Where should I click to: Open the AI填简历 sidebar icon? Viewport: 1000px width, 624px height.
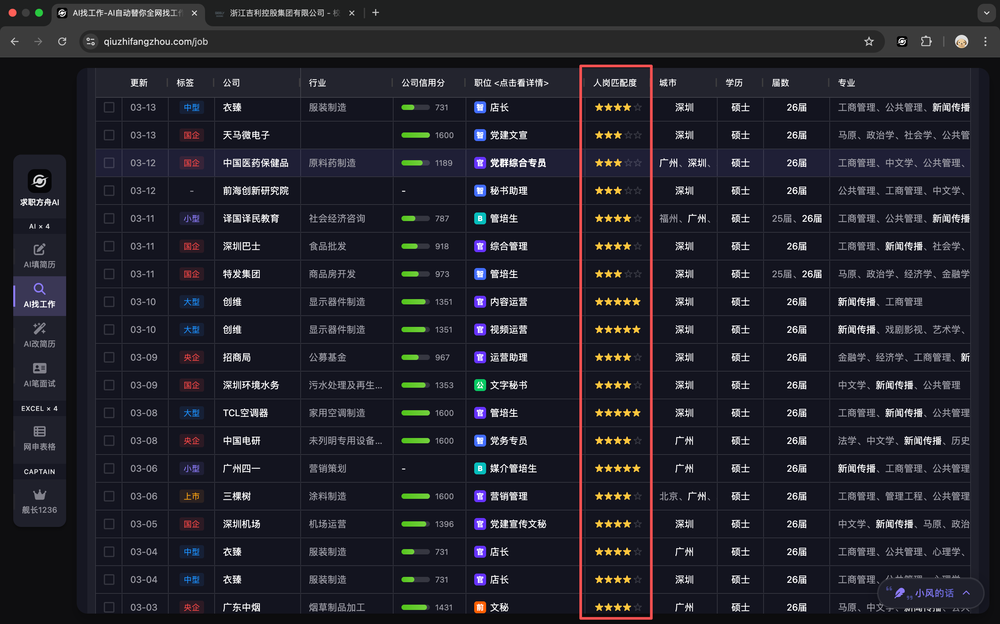(40, 249)
